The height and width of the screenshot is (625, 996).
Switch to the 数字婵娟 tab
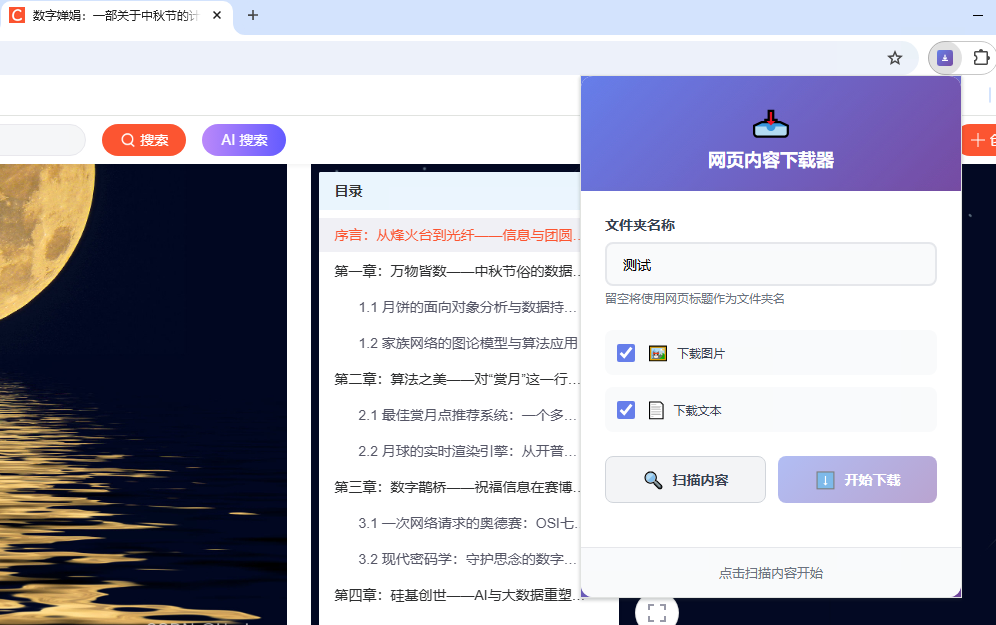[x=116, y=16]
